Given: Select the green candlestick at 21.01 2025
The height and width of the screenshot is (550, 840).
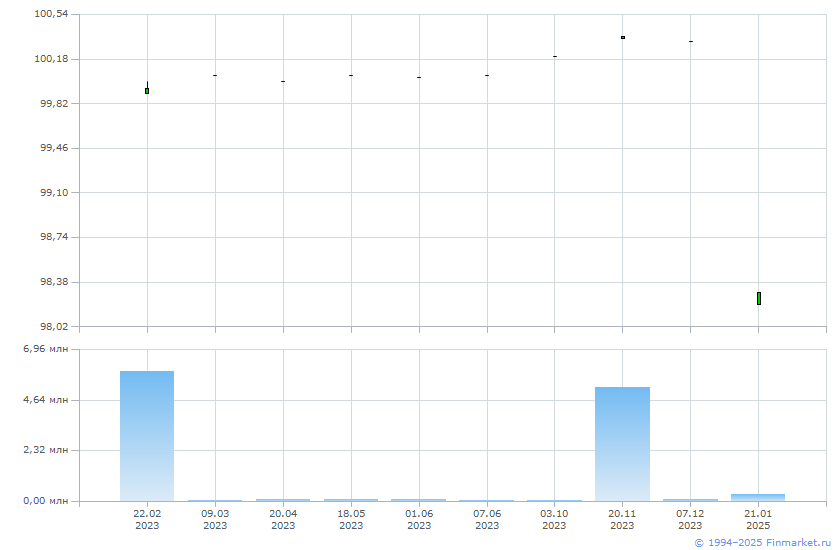Looking at the screenshot, I should point(759,298).
